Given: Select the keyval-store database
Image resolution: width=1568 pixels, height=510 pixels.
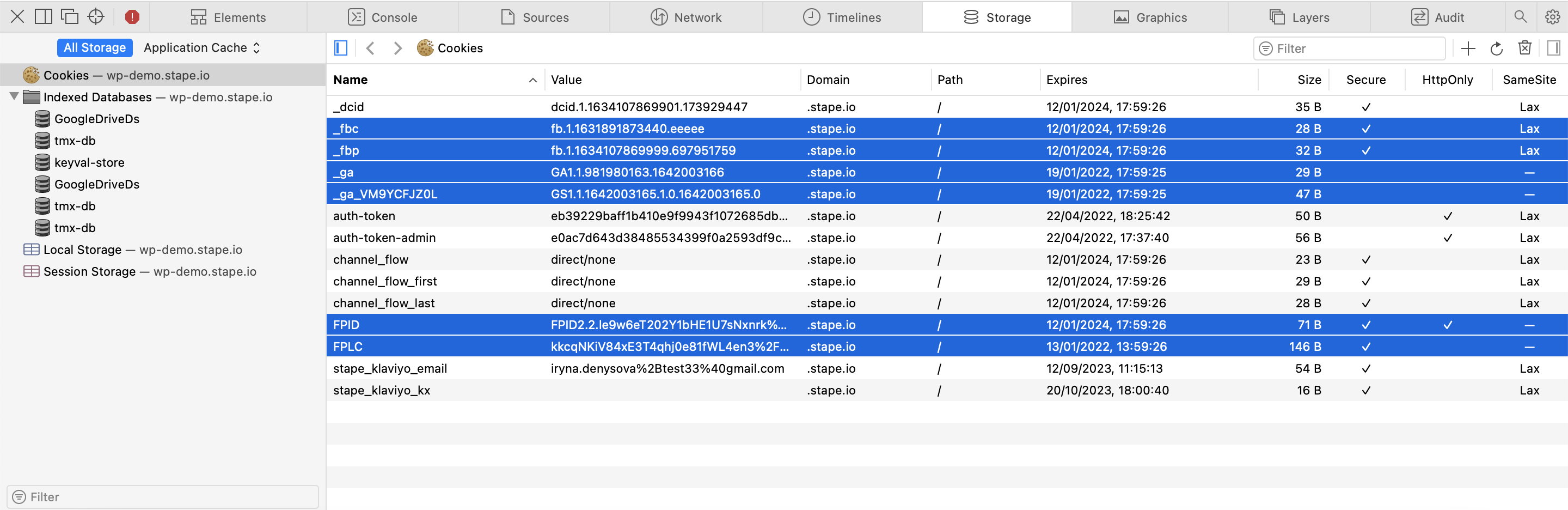Looking at the screenshot, I should pos(89,162).
